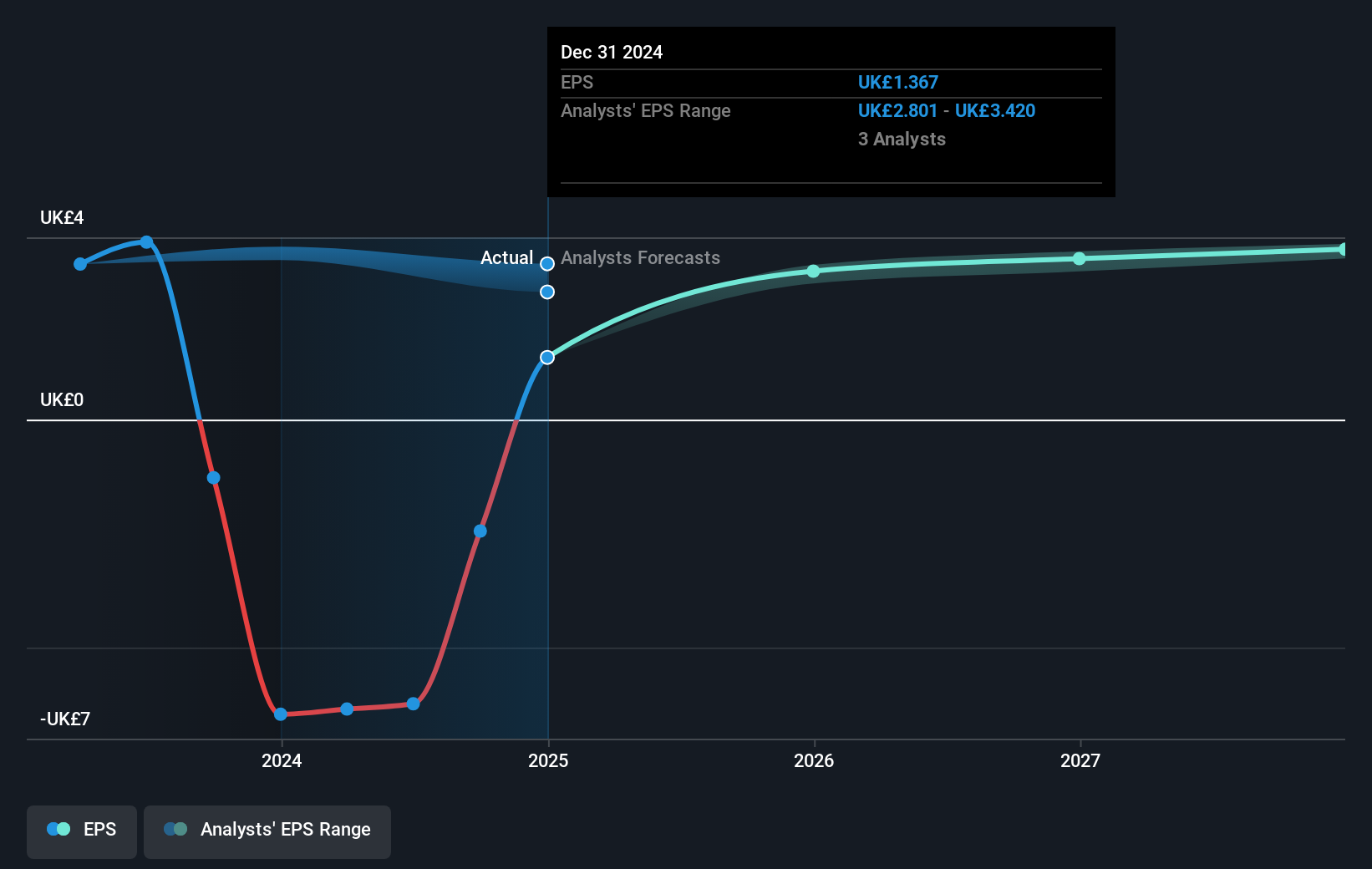Viewport: 1372px width, 869px height.
Task: Switch to the Actual section of the chart
Action: 506,257
